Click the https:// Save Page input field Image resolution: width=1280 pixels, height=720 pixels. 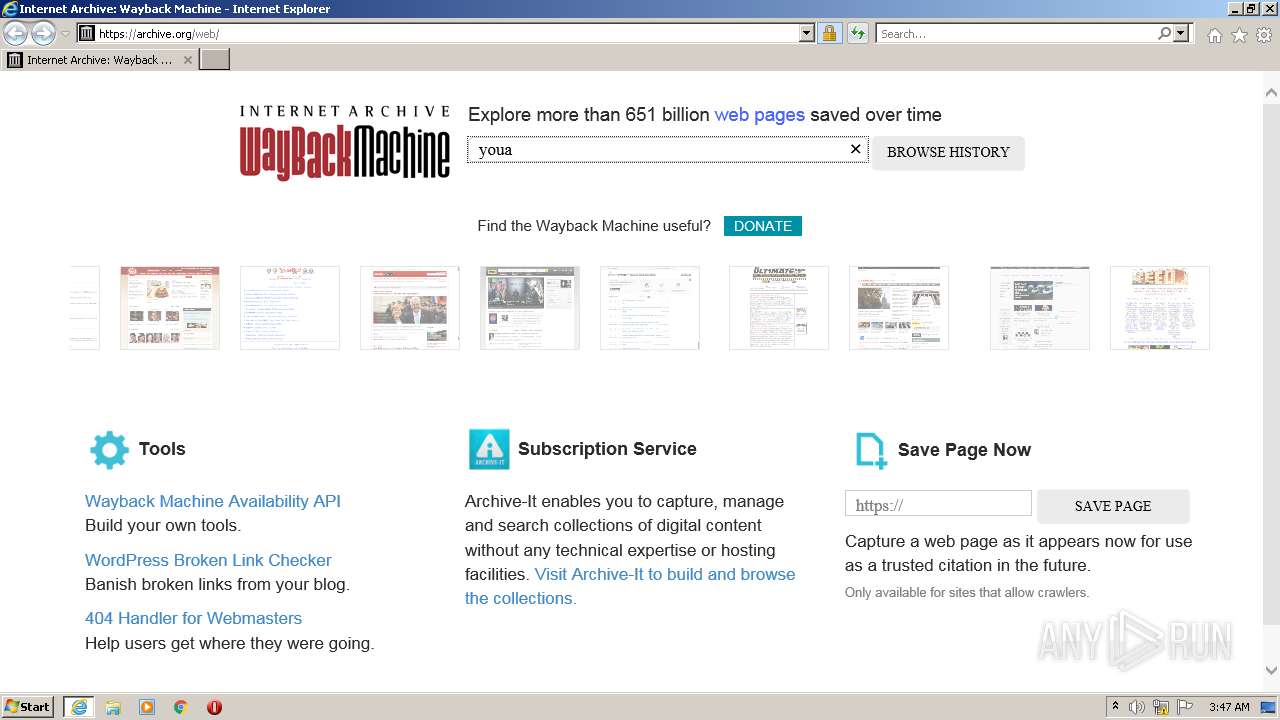938,504
